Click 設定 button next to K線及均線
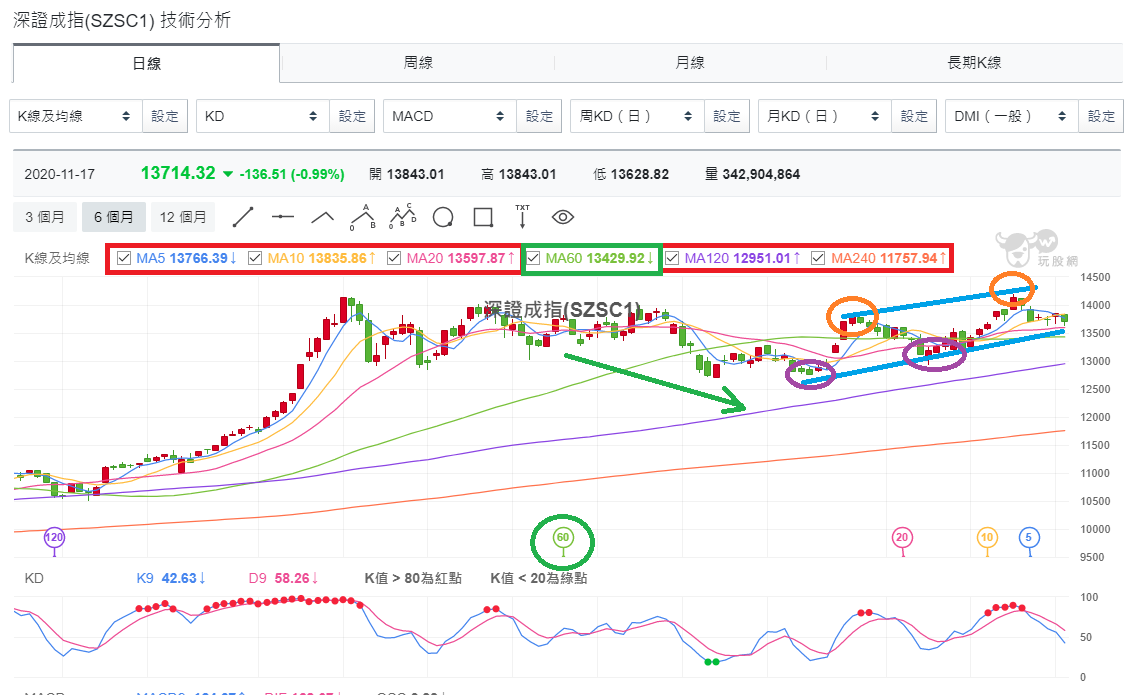 pos(165,116)
